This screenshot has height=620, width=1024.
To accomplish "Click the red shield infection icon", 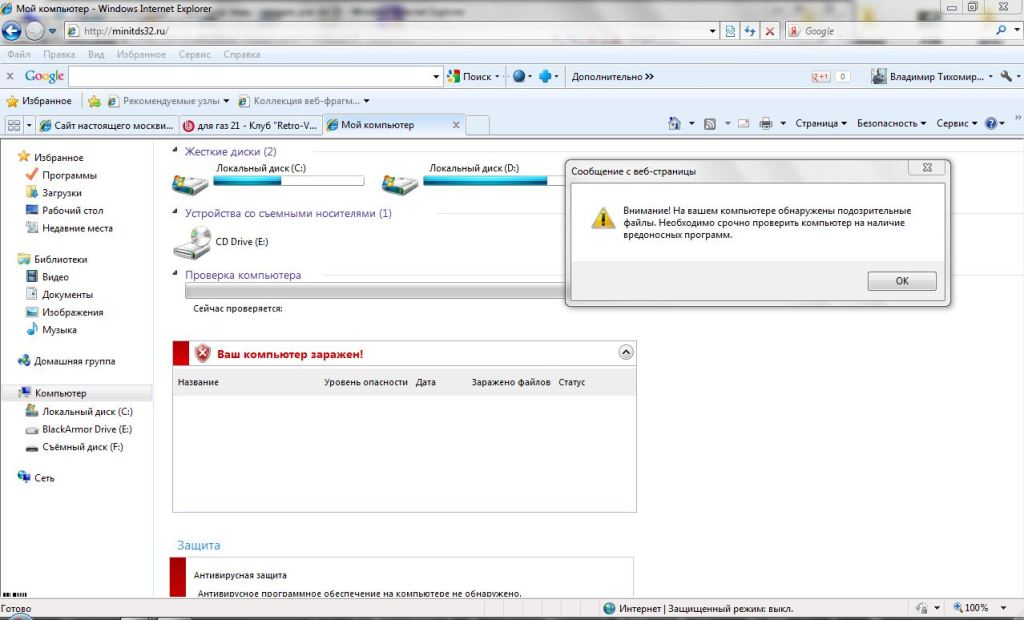I will pyautogui.click(x=203, y=353).
